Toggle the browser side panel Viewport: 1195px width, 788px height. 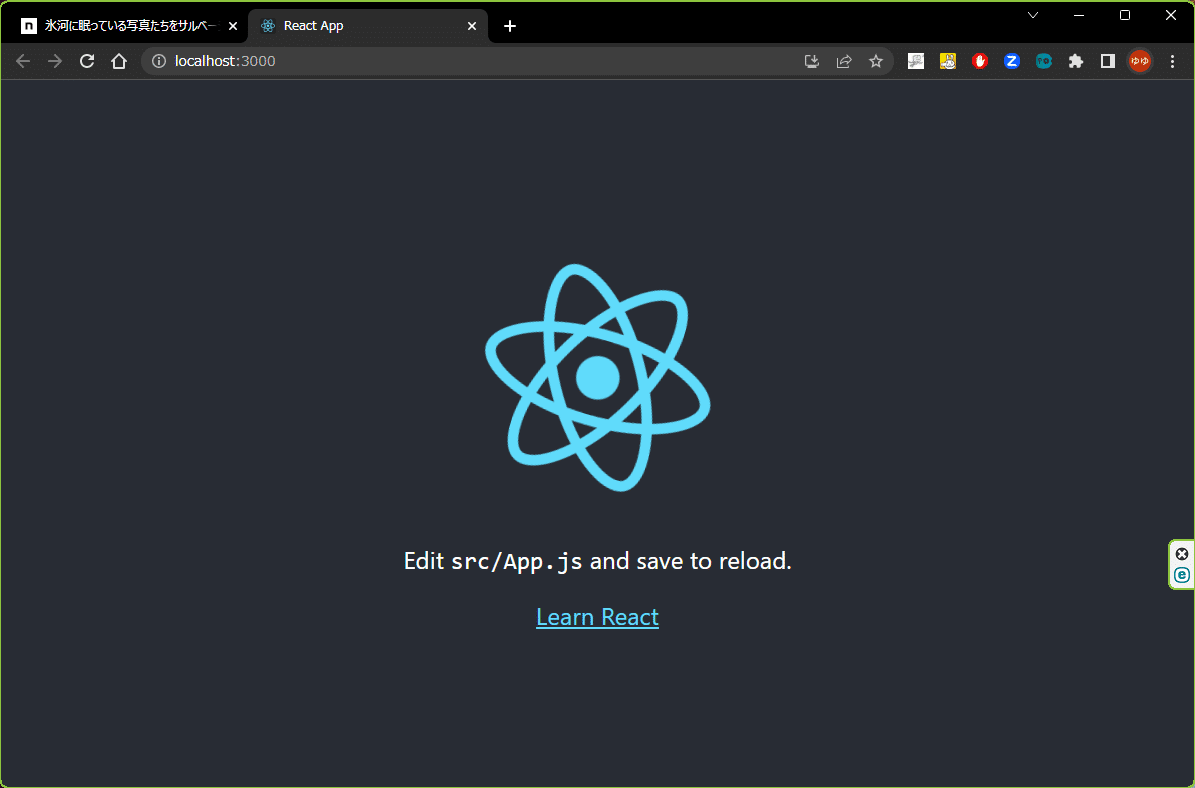1108,61
